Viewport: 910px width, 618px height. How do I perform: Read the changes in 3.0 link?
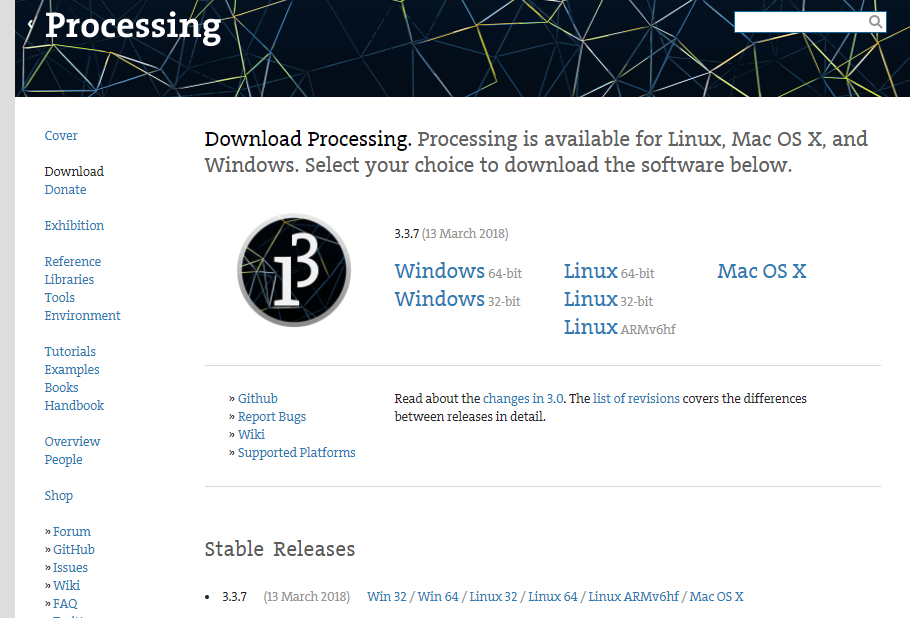523,399
